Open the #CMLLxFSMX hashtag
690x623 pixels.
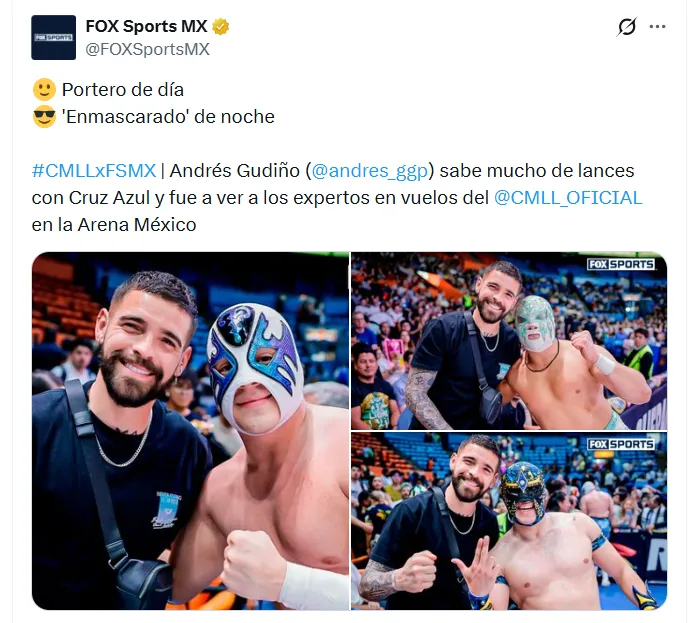tap(94, 171)
